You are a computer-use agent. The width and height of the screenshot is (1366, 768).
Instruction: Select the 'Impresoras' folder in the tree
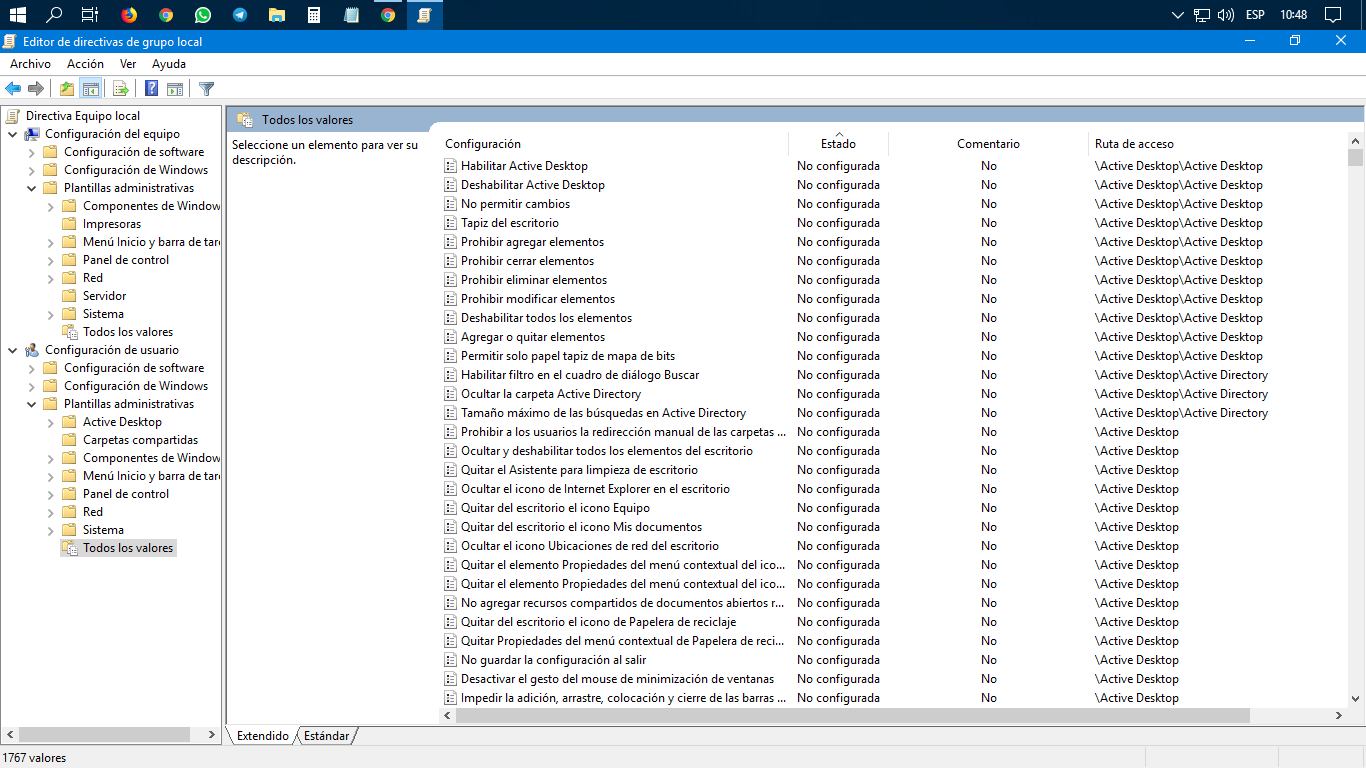[112, 224]
